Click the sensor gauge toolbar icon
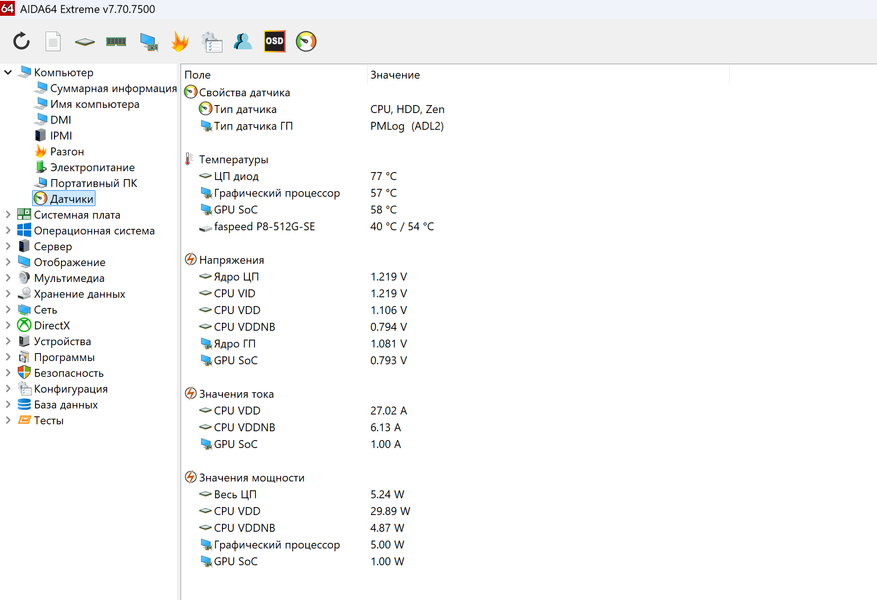This screenshot has height=600, width=877. point(306,41)
